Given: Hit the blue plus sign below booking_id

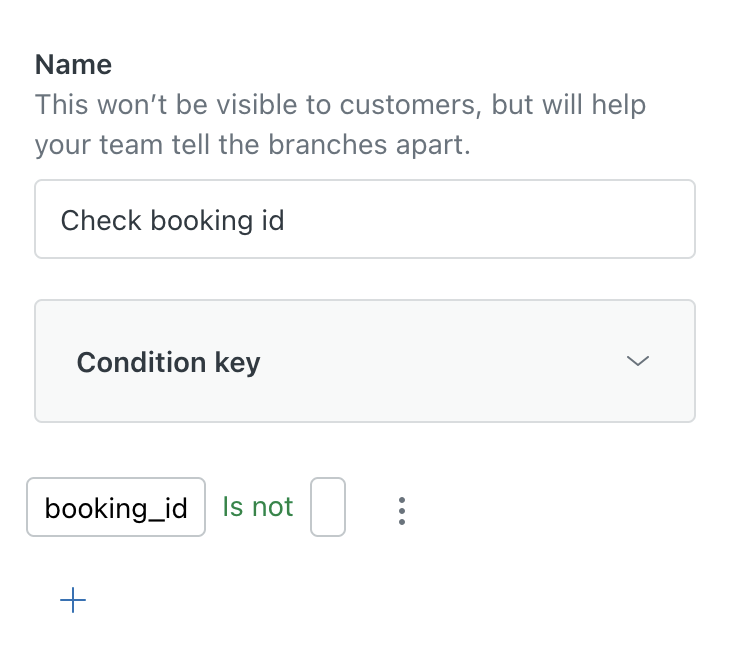Looking at the screenshot, I should coord(73,600).
